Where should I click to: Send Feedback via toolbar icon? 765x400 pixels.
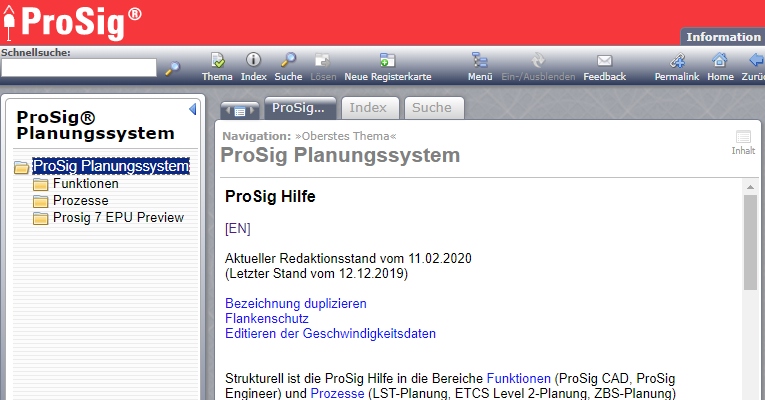(x=604, y=67)
